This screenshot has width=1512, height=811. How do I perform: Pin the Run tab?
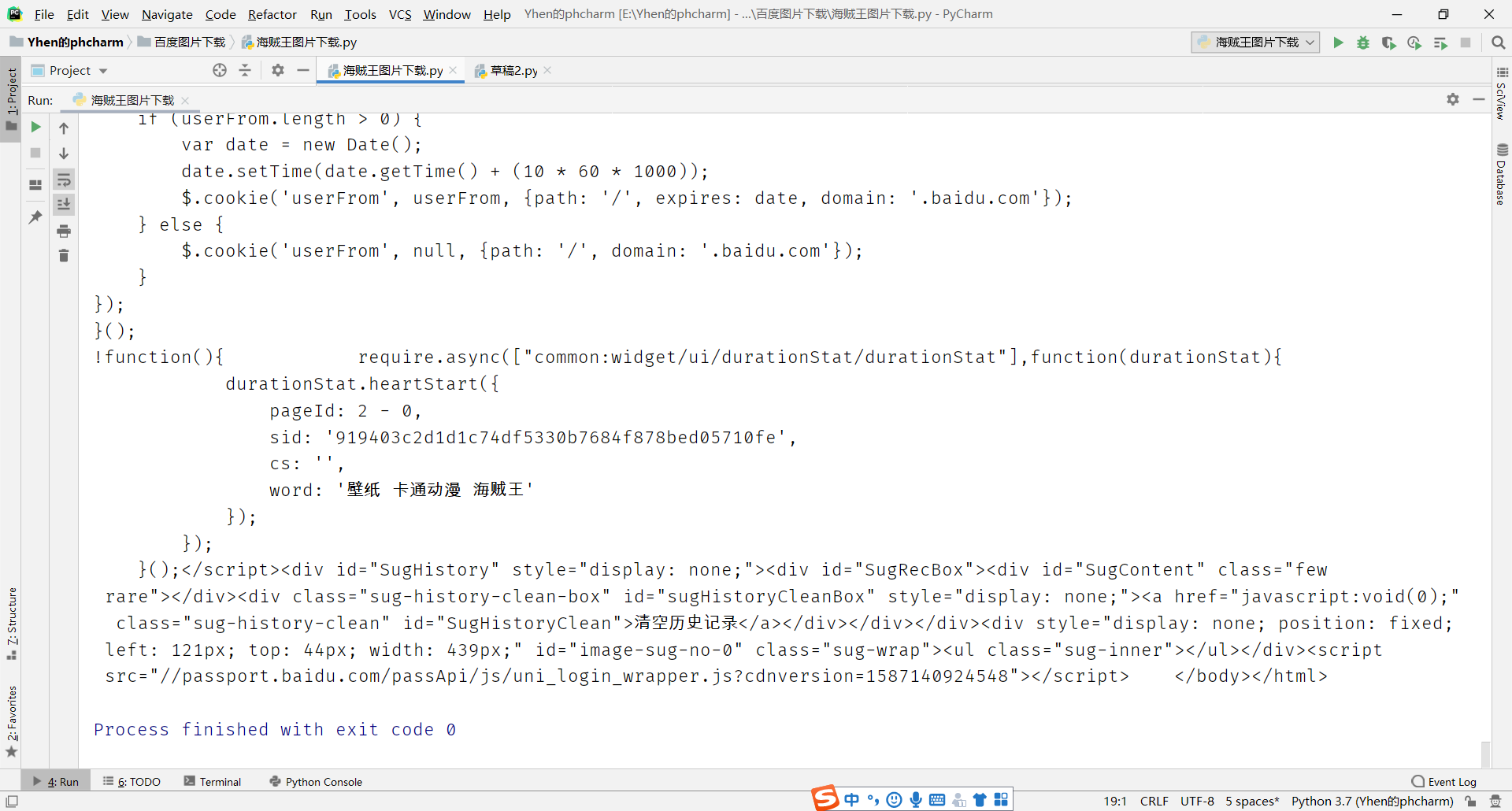tap(35, 217)
